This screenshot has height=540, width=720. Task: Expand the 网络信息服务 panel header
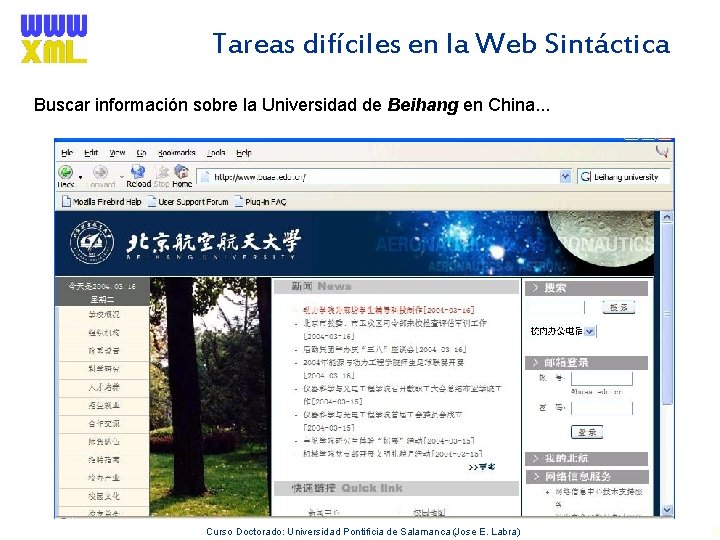586,477
